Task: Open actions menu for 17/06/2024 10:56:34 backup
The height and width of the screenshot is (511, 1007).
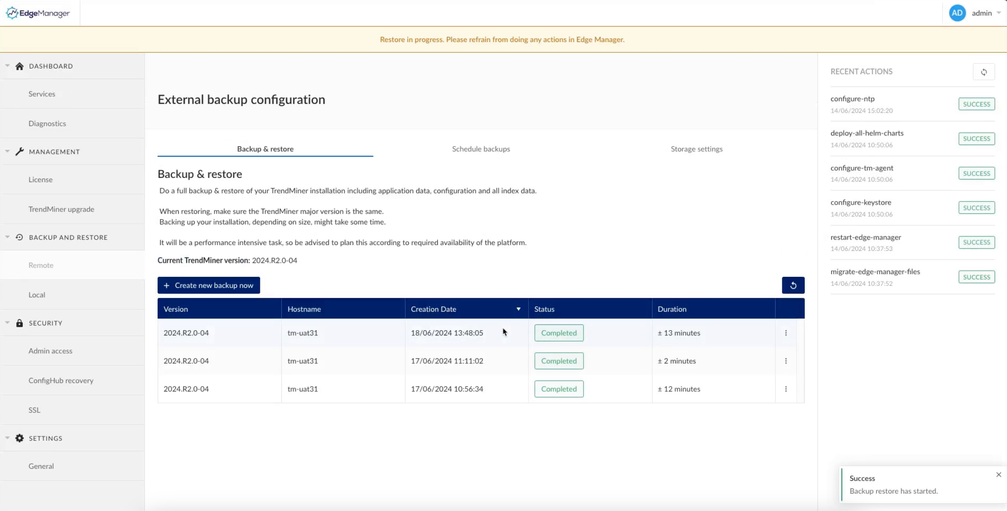Action: pos(786,389)
